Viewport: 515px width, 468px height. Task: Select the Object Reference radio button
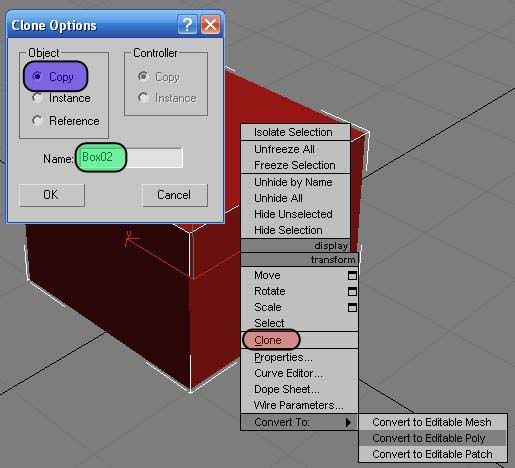[37, 121]
